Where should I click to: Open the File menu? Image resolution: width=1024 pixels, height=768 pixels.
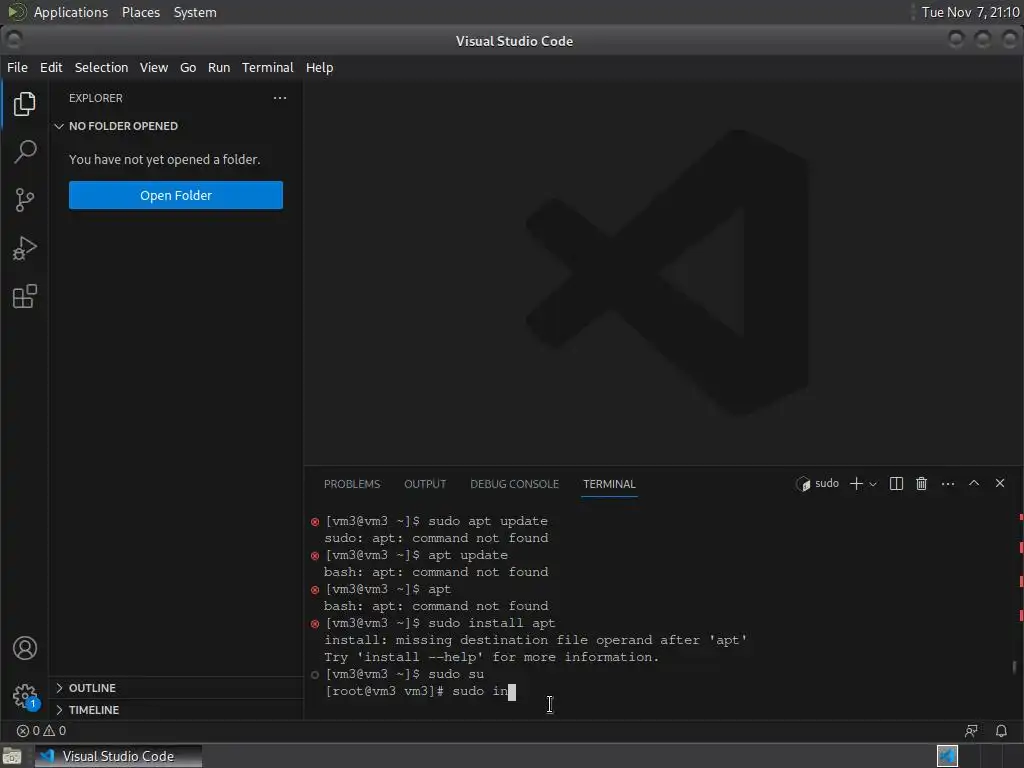click(18, 67)
